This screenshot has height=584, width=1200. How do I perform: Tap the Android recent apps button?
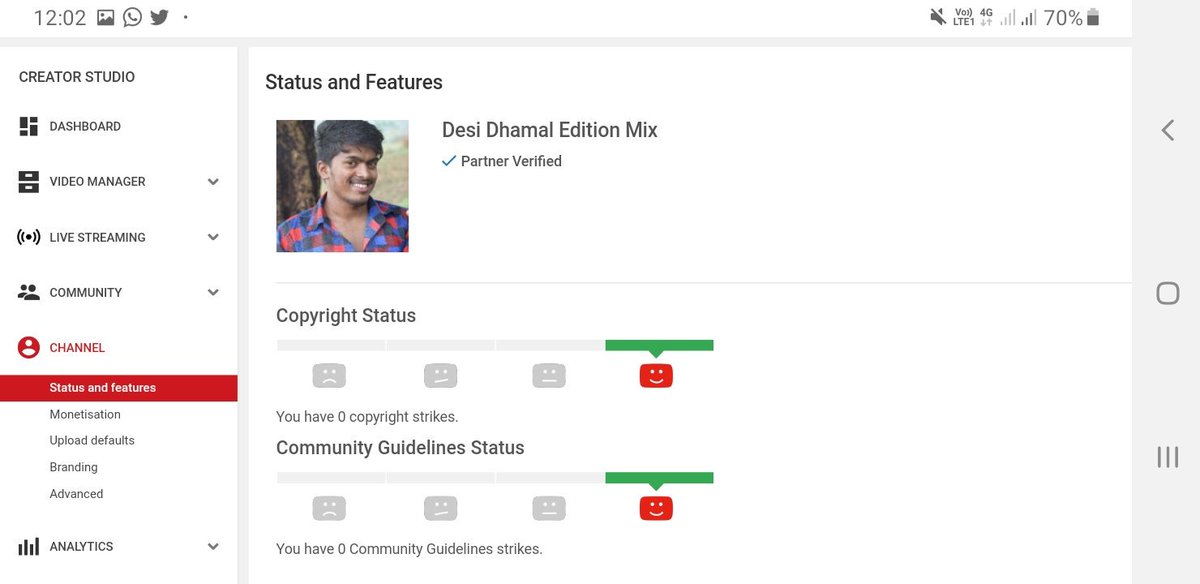coord(1167,457)
